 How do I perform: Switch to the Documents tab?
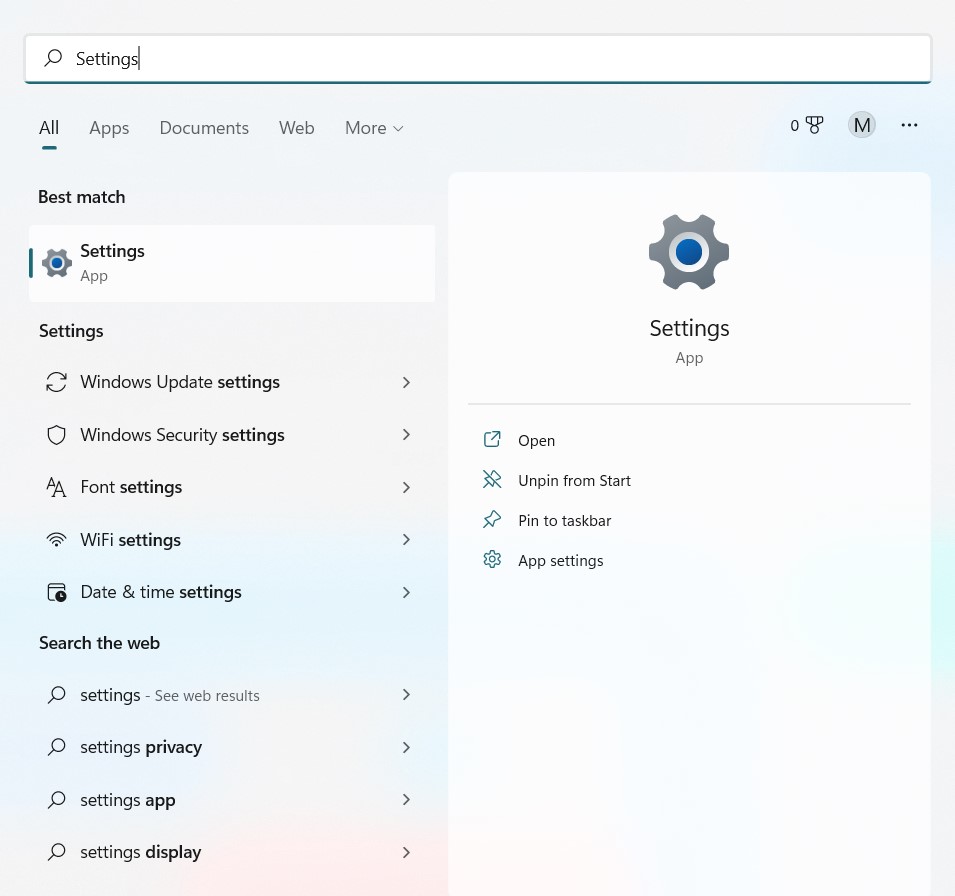tap(204, 128)
